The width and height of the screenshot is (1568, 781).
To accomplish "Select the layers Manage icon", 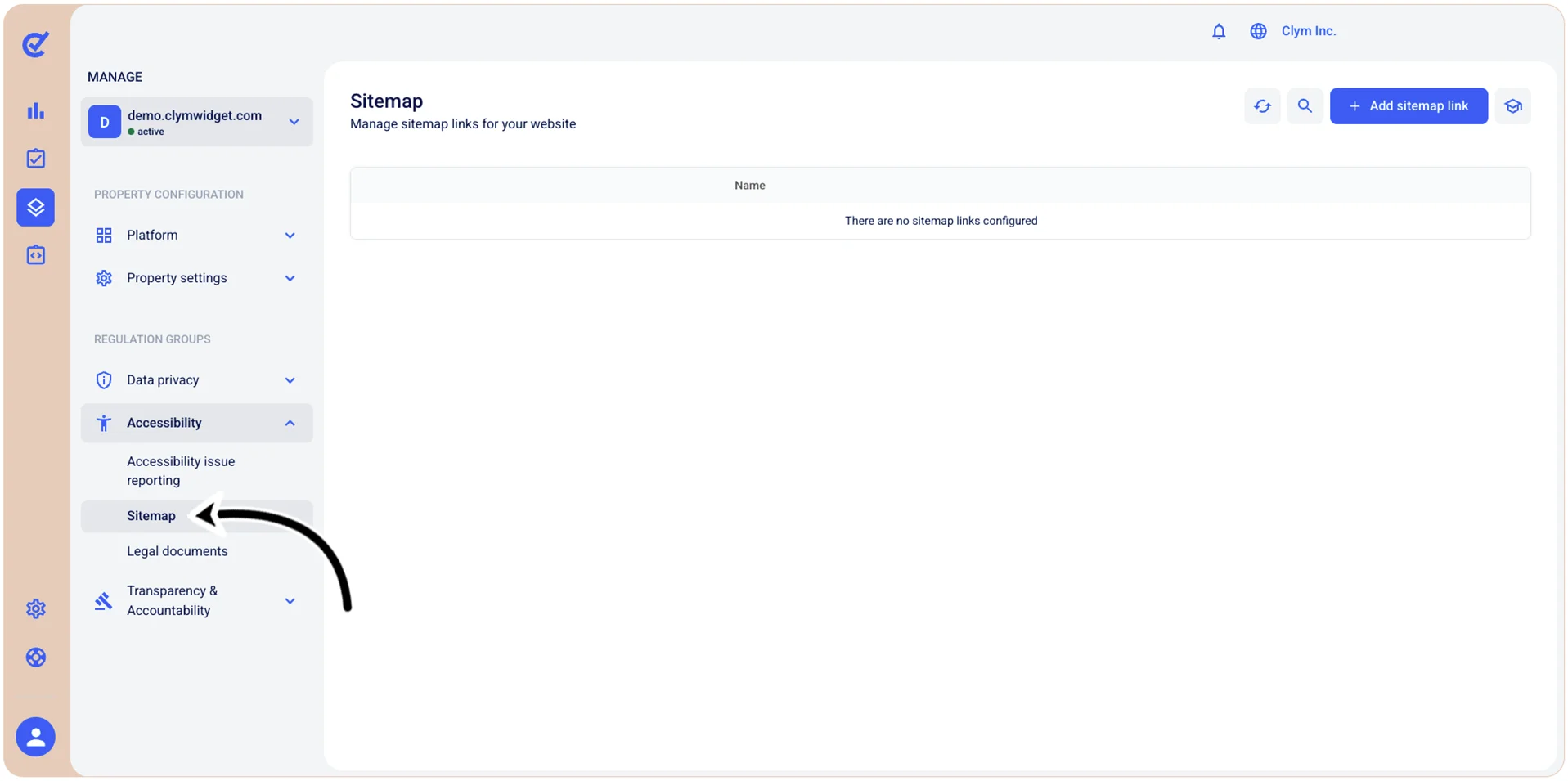I will 35,207.
